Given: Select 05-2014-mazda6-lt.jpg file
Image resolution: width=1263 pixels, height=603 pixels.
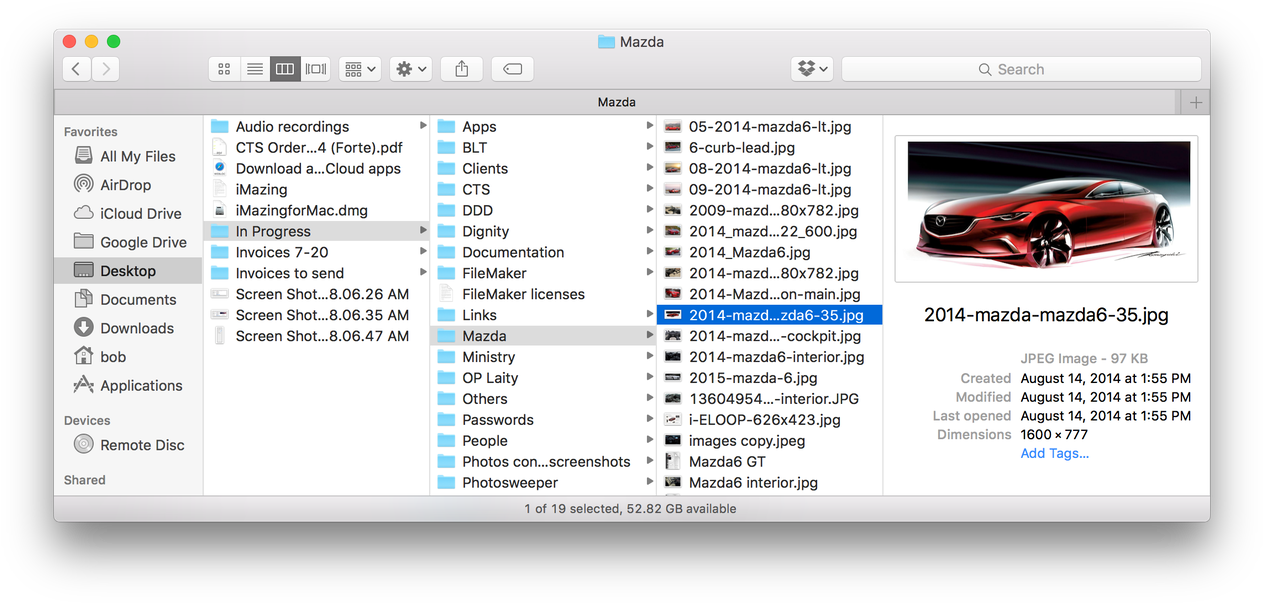Looking at the screenshot, I should click(x=770, y=127).
